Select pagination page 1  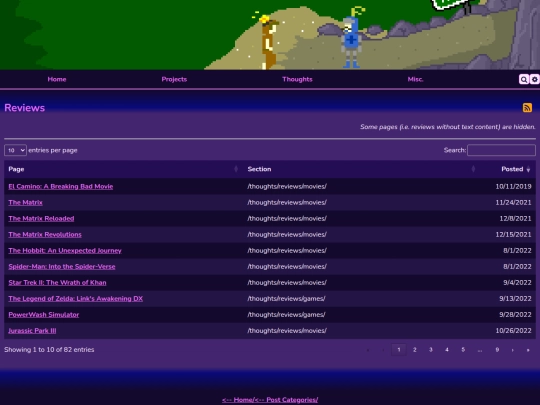pos(399,350)
